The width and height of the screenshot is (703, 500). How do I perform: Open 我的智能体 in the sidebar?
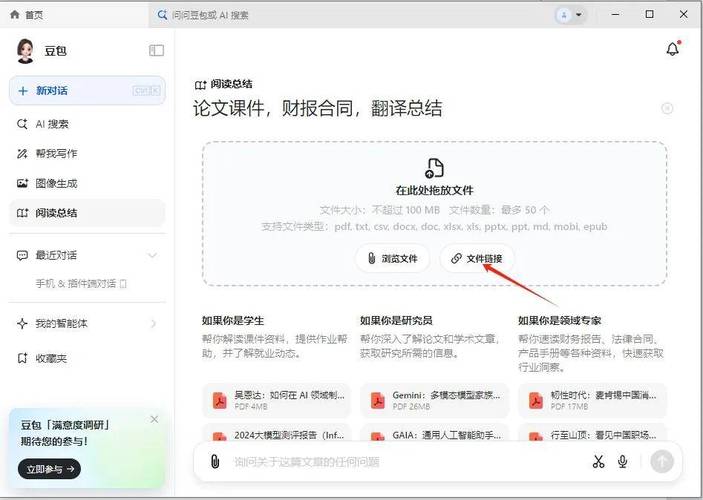(x=87, y=323)
